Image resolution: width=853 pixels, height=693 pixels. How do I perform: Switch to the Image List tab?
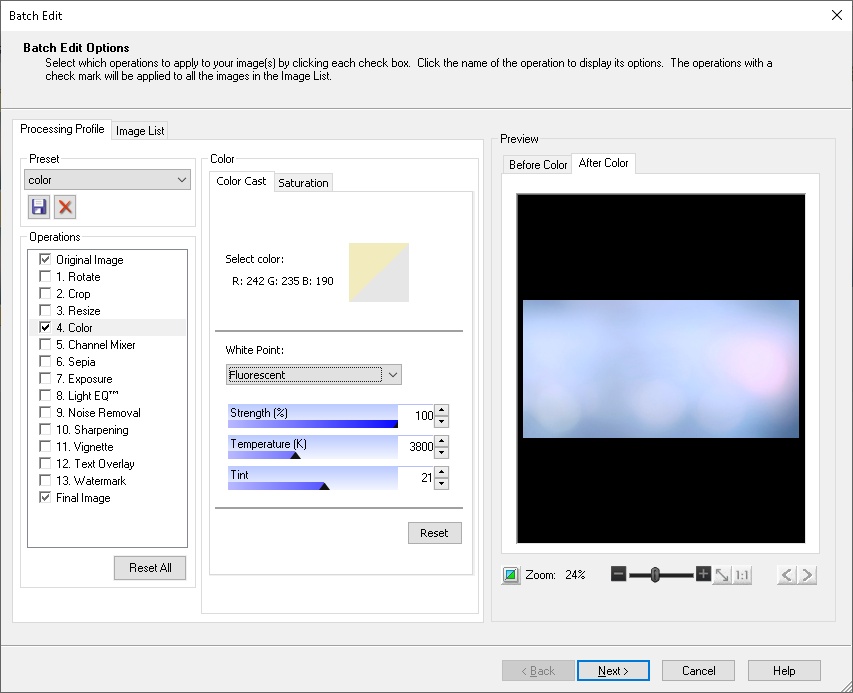click(139, 130)
